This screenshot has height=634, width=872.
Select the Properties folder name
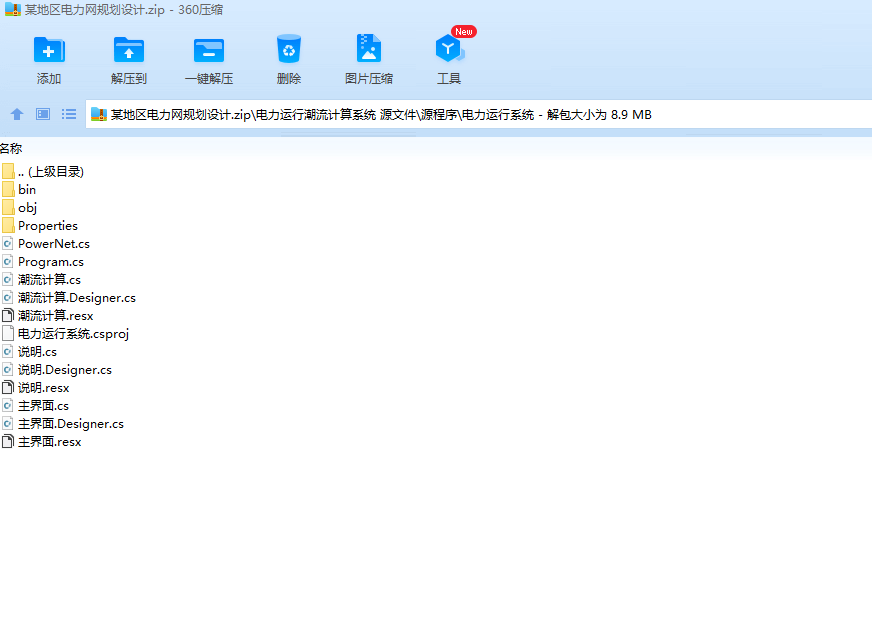[x=48, y=226]
